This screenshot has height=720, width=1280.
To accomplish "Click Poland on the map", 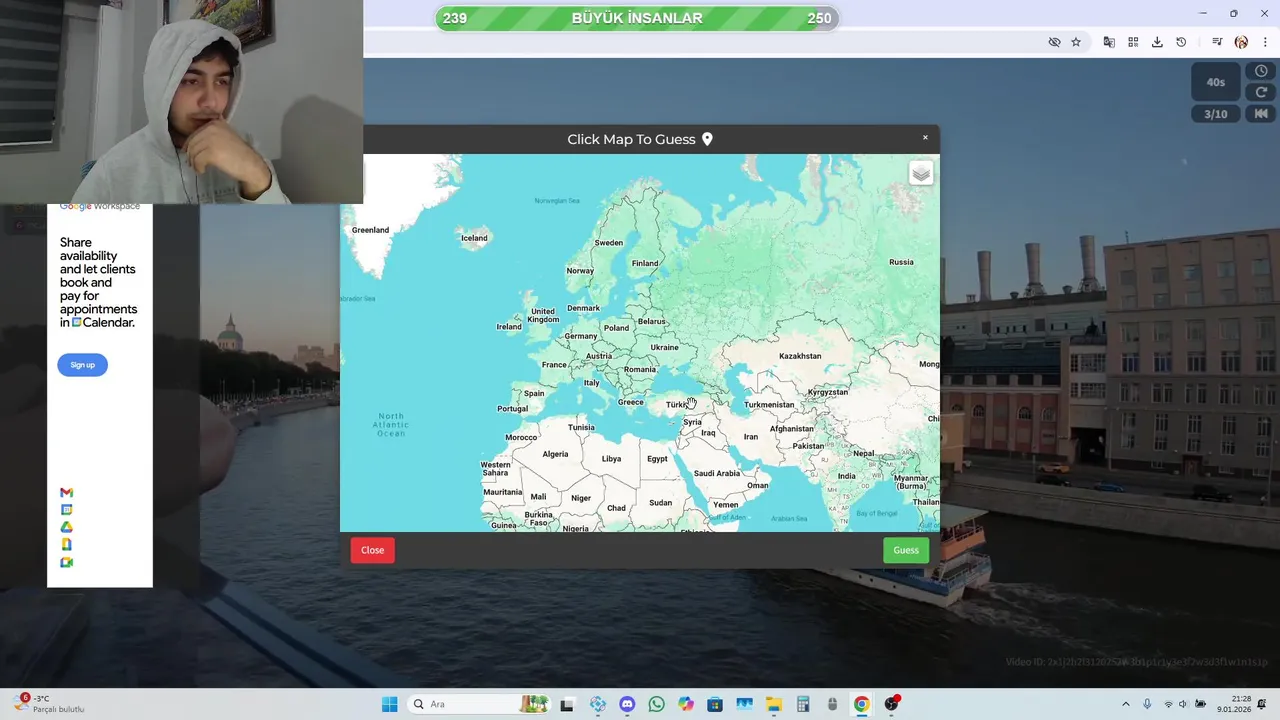I will pyautogui.click(x=616, y=328).
